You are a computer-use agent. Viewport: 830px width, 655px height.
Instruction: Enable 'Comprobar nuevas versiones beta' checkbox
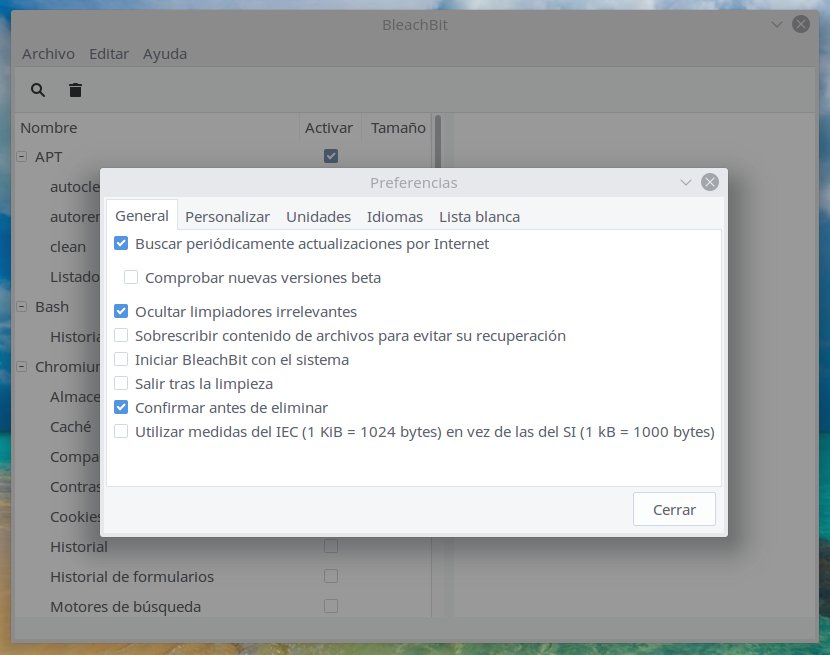131,277
